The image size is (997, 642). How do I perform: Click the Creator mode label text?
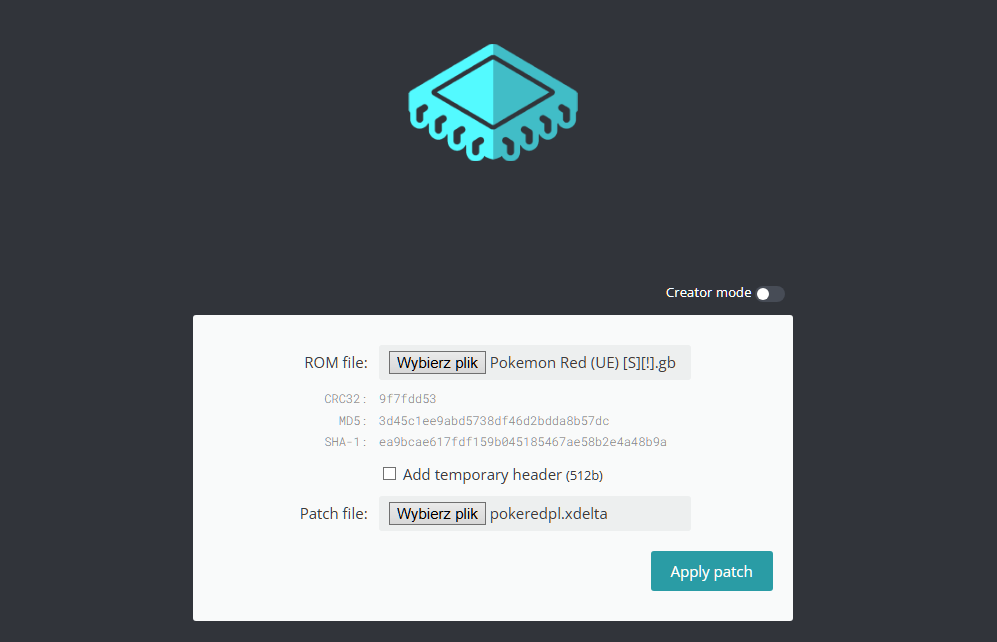click(708, 292)
